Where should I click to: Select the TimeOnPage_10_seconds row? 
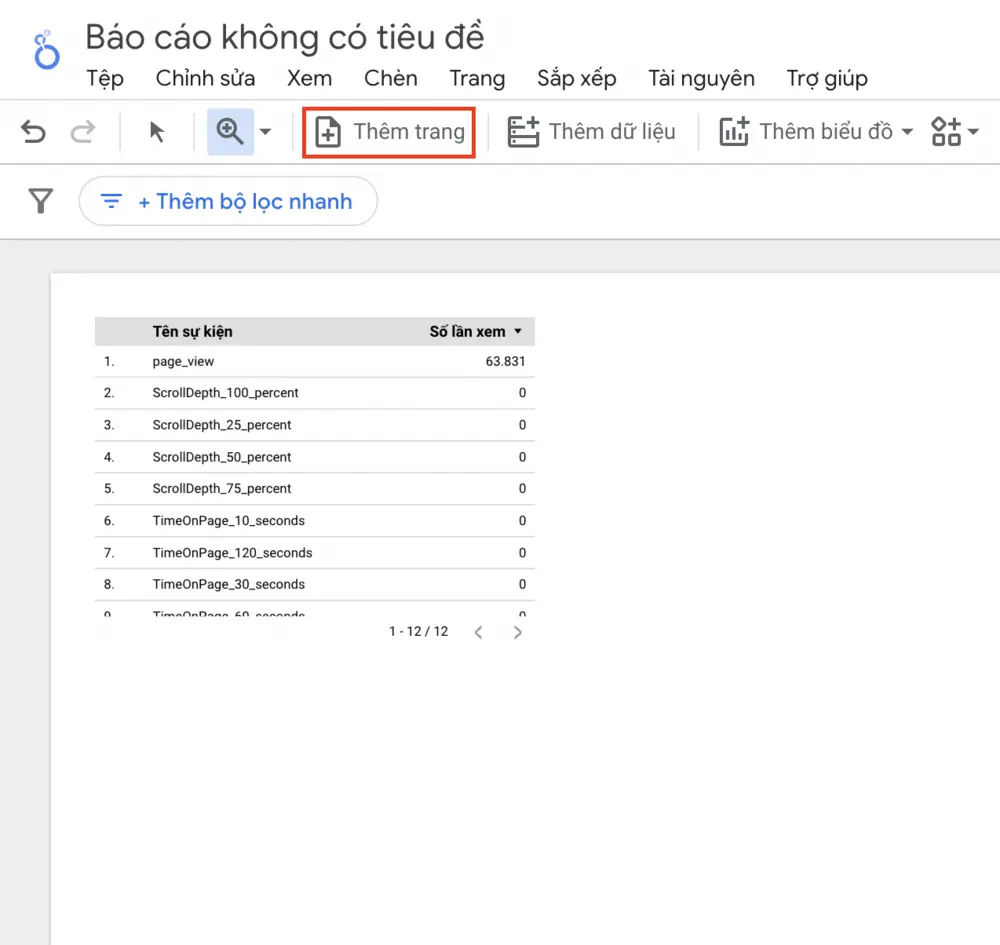coord(314,520)
